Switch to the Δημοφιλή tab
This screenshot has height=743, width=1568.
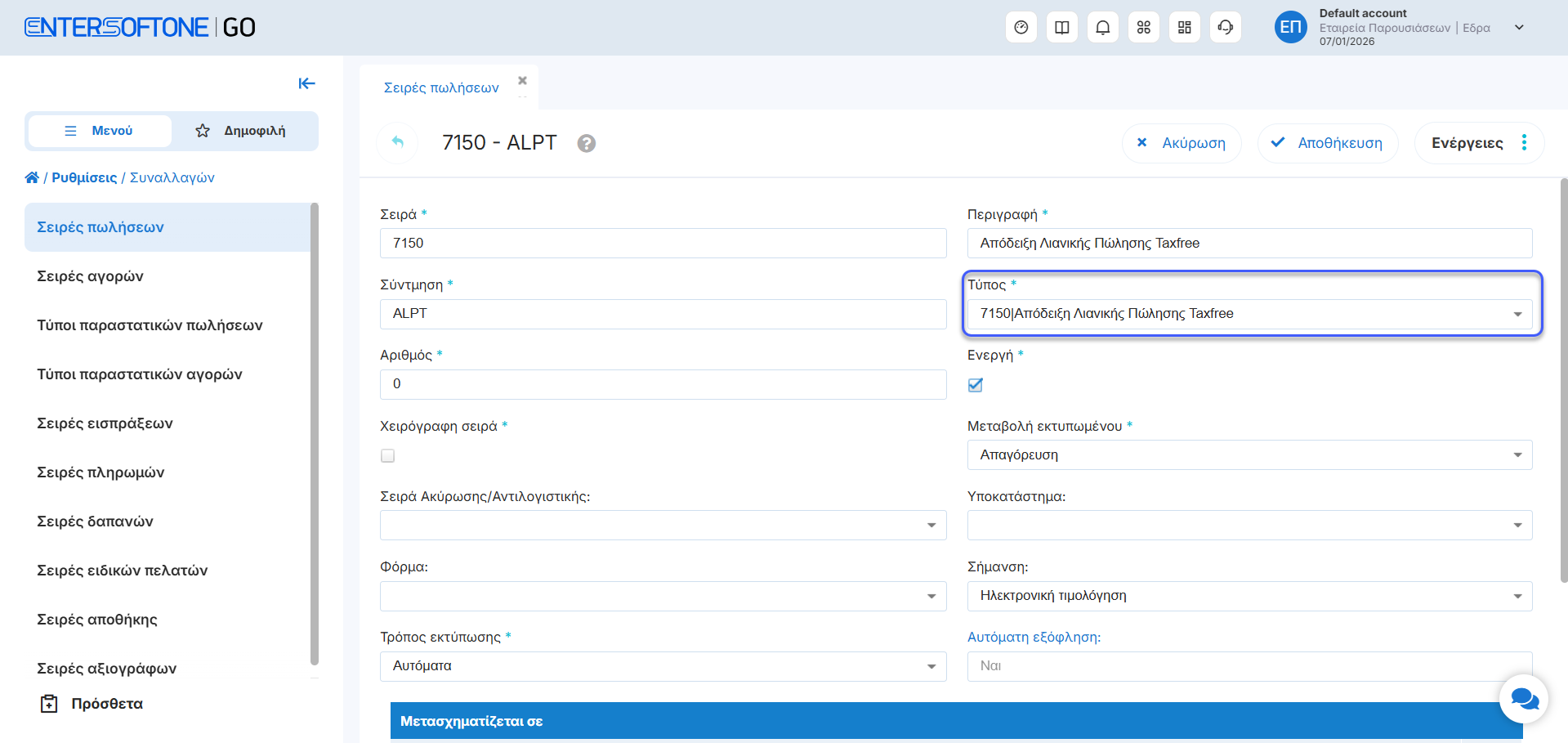243,131
